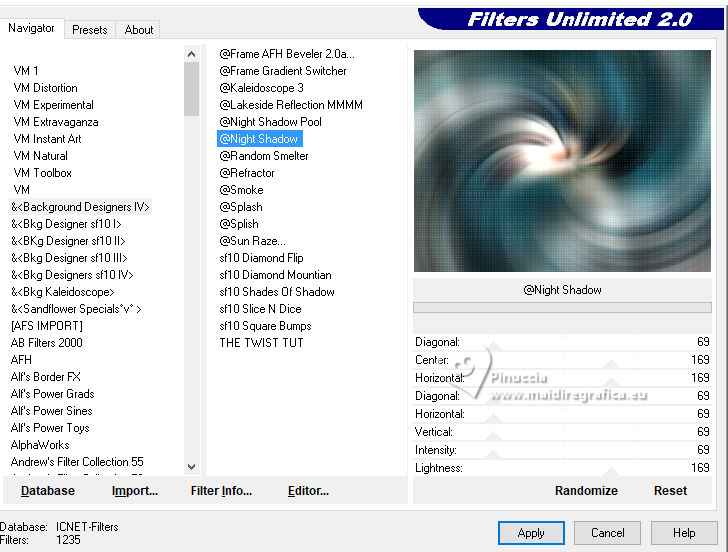Click the category list scroll down arrow

(191, 467)
